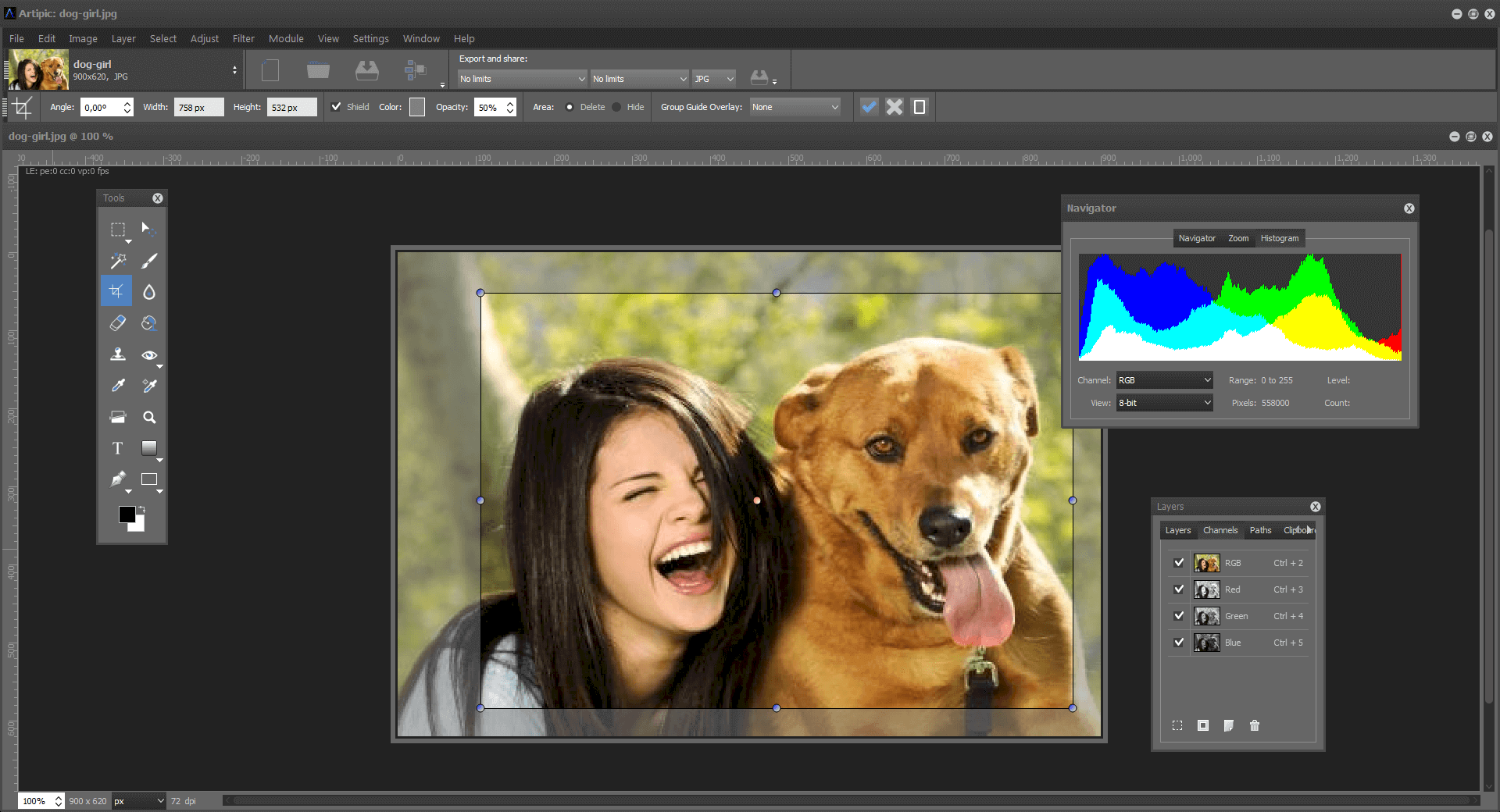Open the Group Guide Overlay dropdown
Screen dimensions: 1500x812
pos(795,107)
